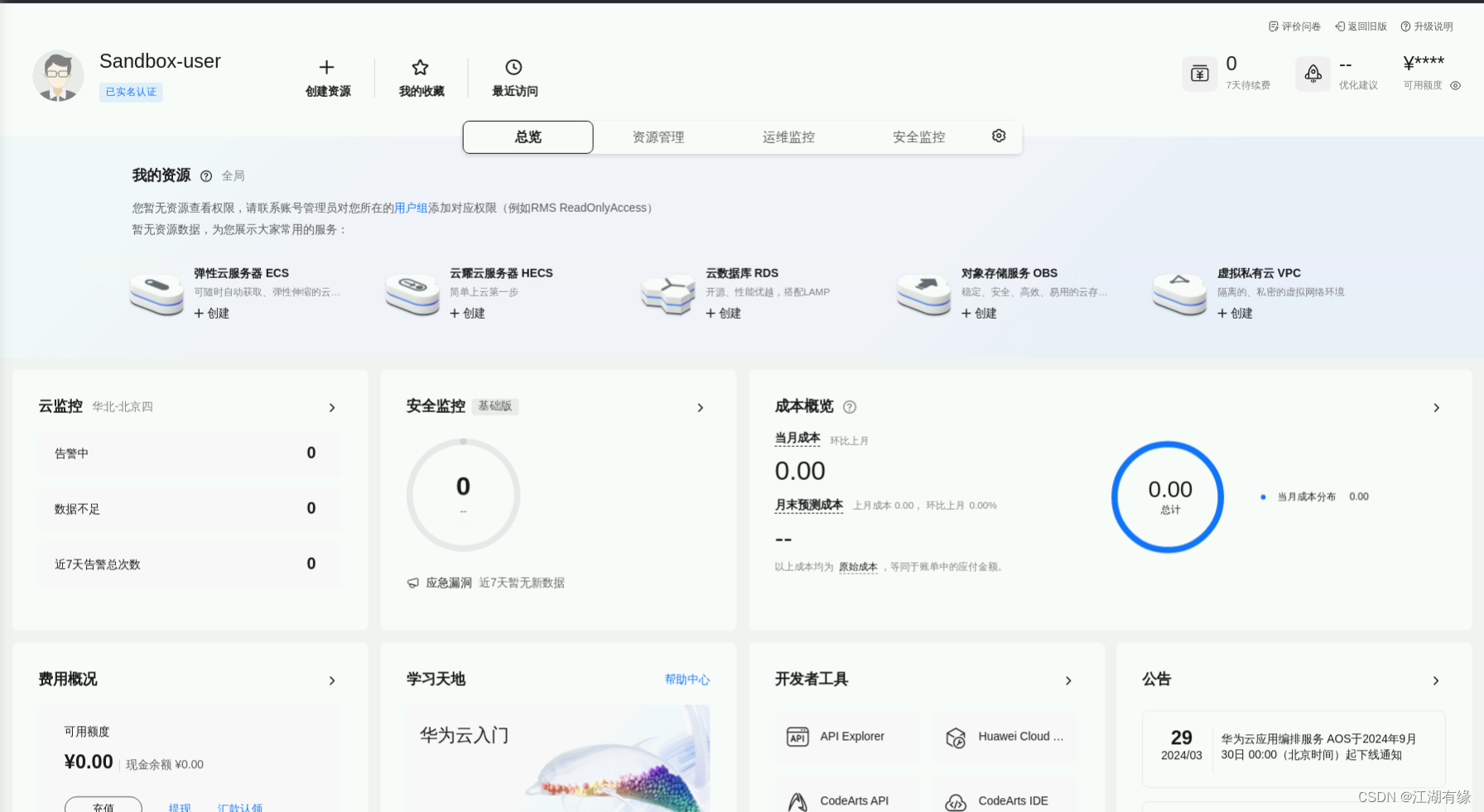Click the 对象存储服务 OBS service icon
The width and height of the screenshot is (1484, 812).
(x=924, y=294)
